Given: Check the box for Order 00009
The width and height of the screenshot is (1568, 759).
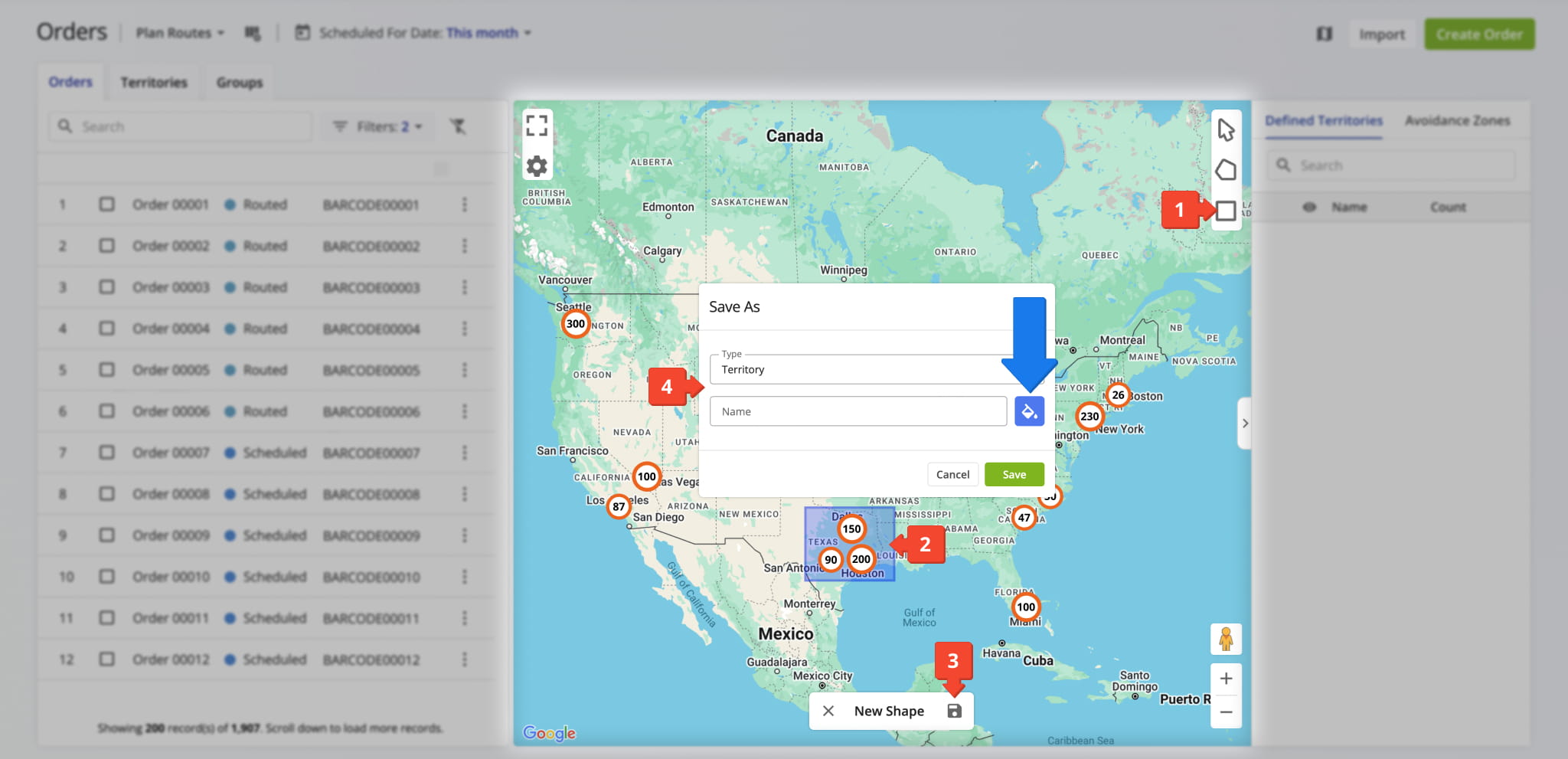Looking at the screenshot, I should pos(107,535).
